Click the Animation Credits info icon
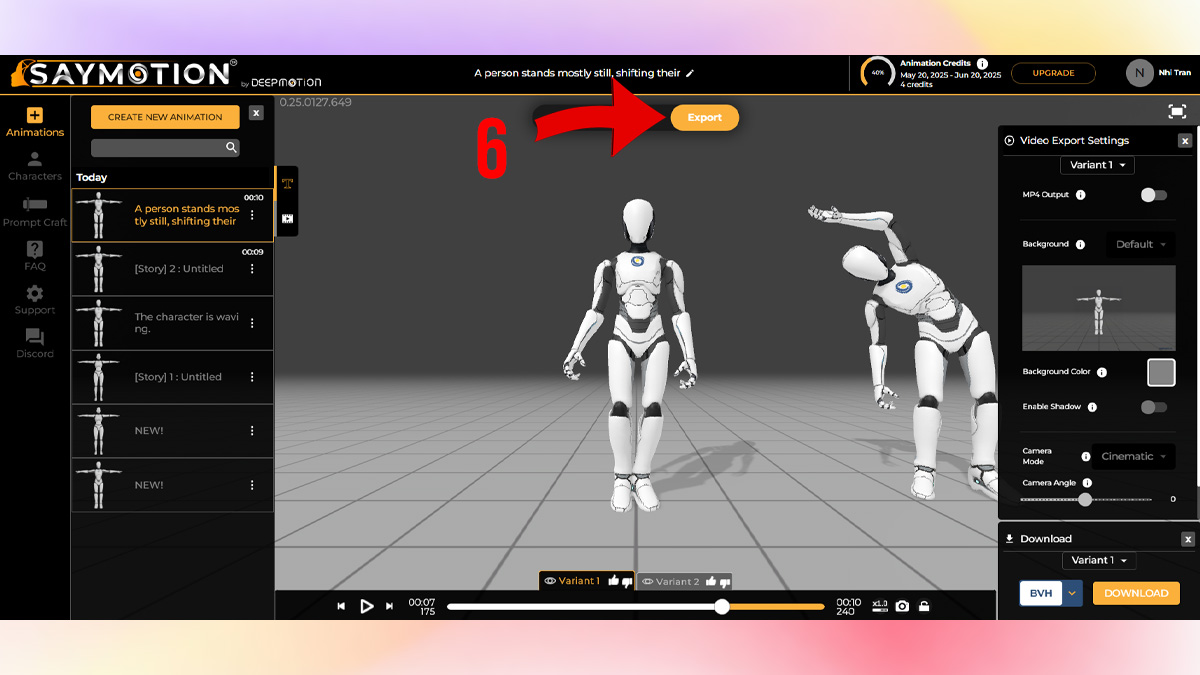 [x=983, y=63]
